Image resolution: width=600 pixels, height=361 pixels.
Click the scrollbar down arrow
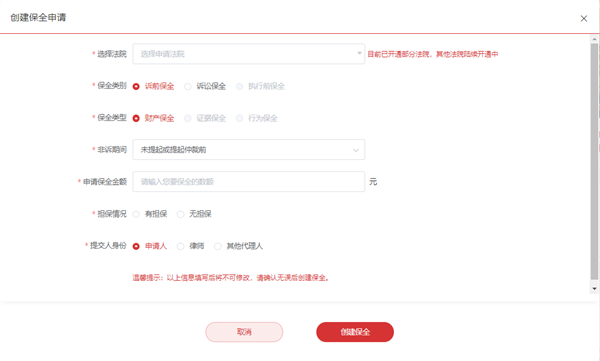[x=594, y=289]
